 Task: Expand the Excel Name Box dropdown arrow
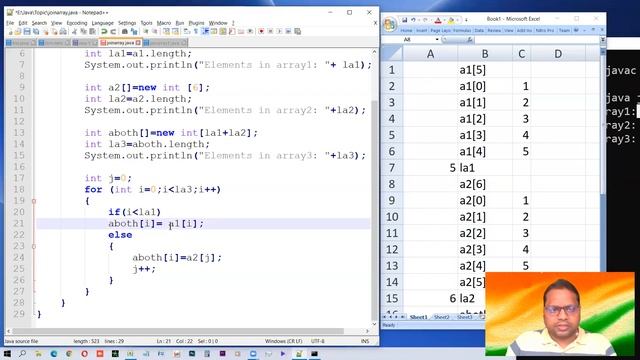point(437,40)
